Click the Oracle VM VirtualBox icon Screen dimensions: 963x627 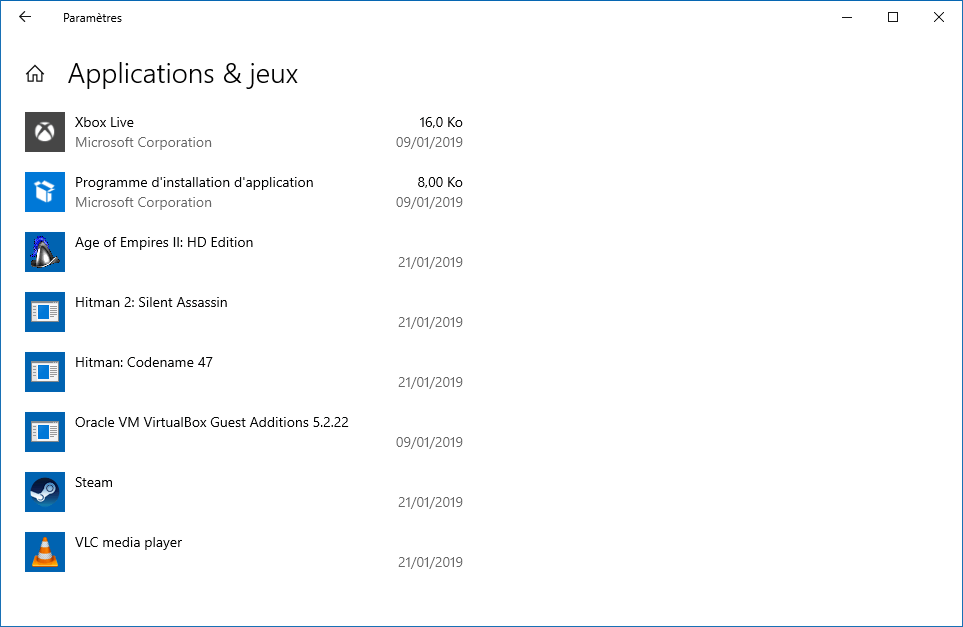point(45,432)
